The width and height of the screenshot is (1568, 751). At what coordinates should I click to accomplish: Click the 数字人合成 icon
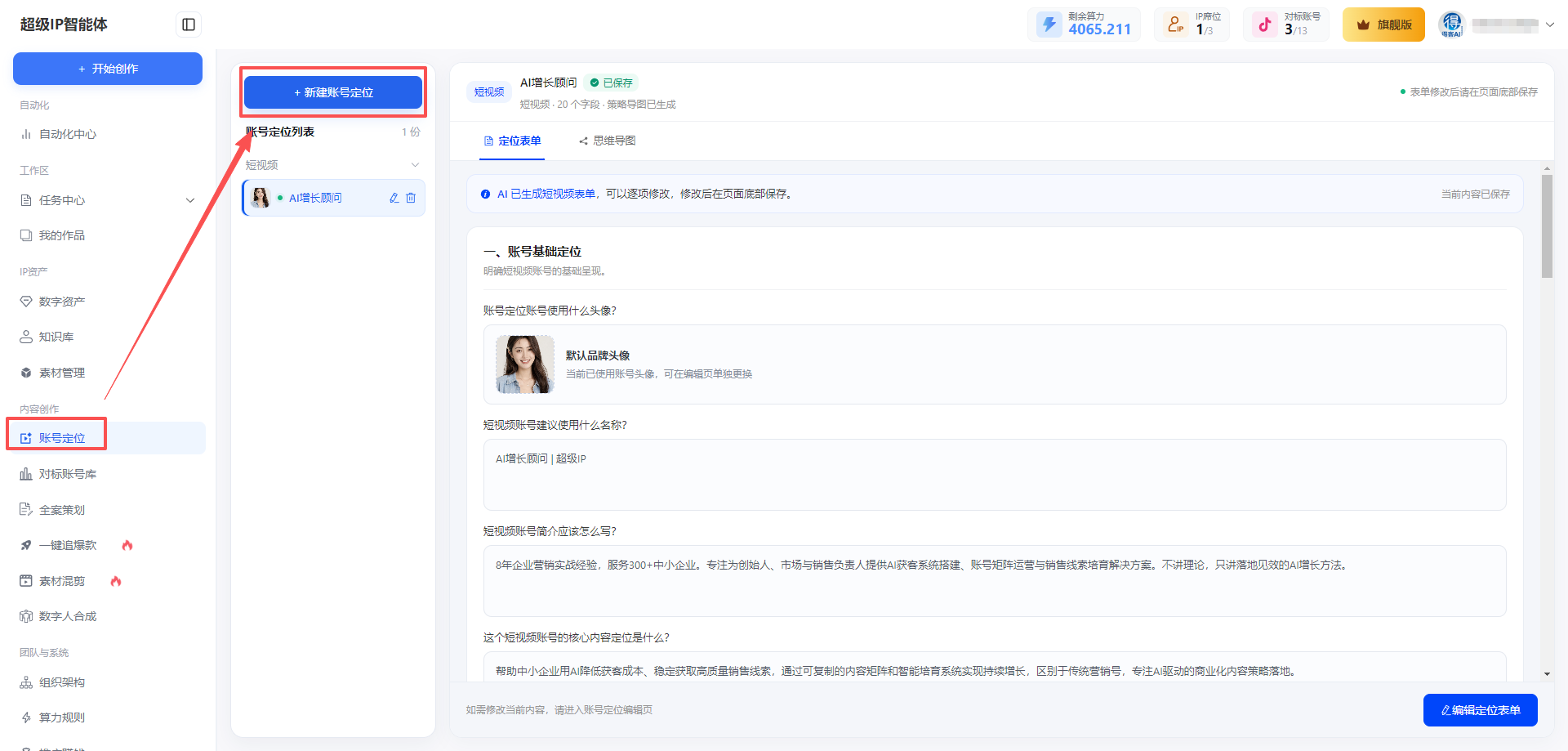(26, 616)
